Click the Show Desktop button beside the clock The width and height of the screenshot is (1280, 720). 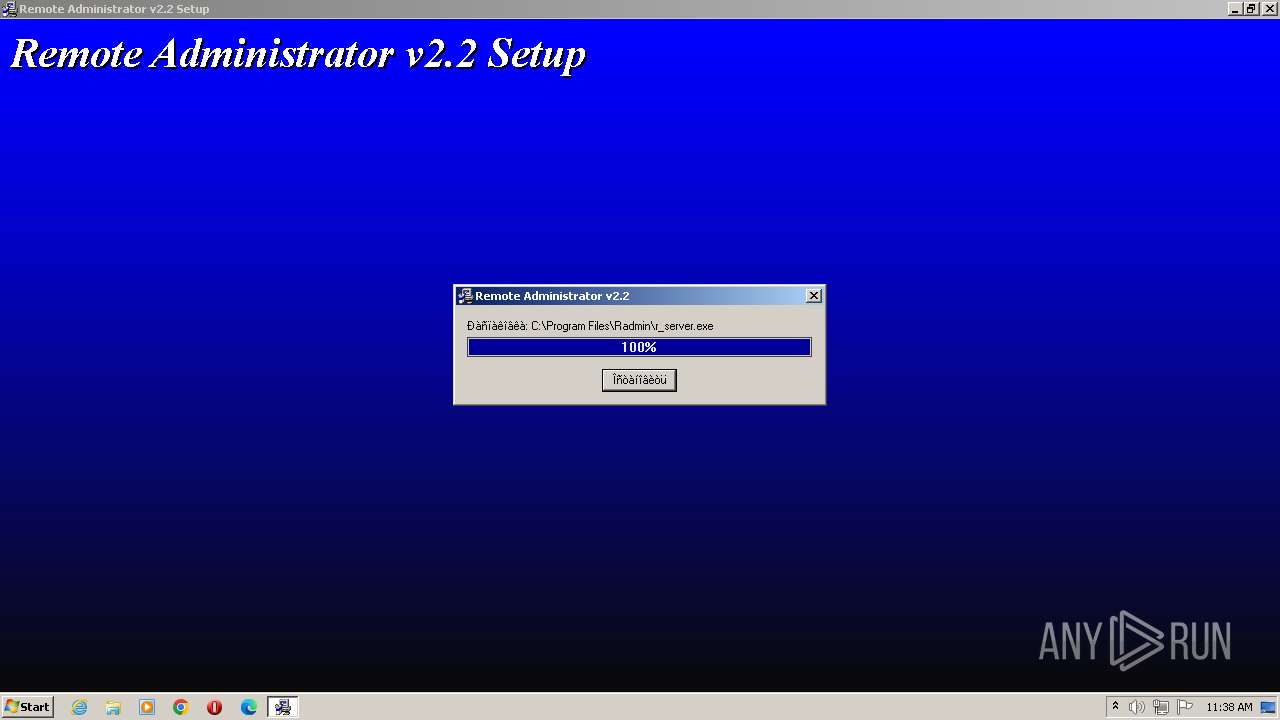click(x=1269, y=707)
